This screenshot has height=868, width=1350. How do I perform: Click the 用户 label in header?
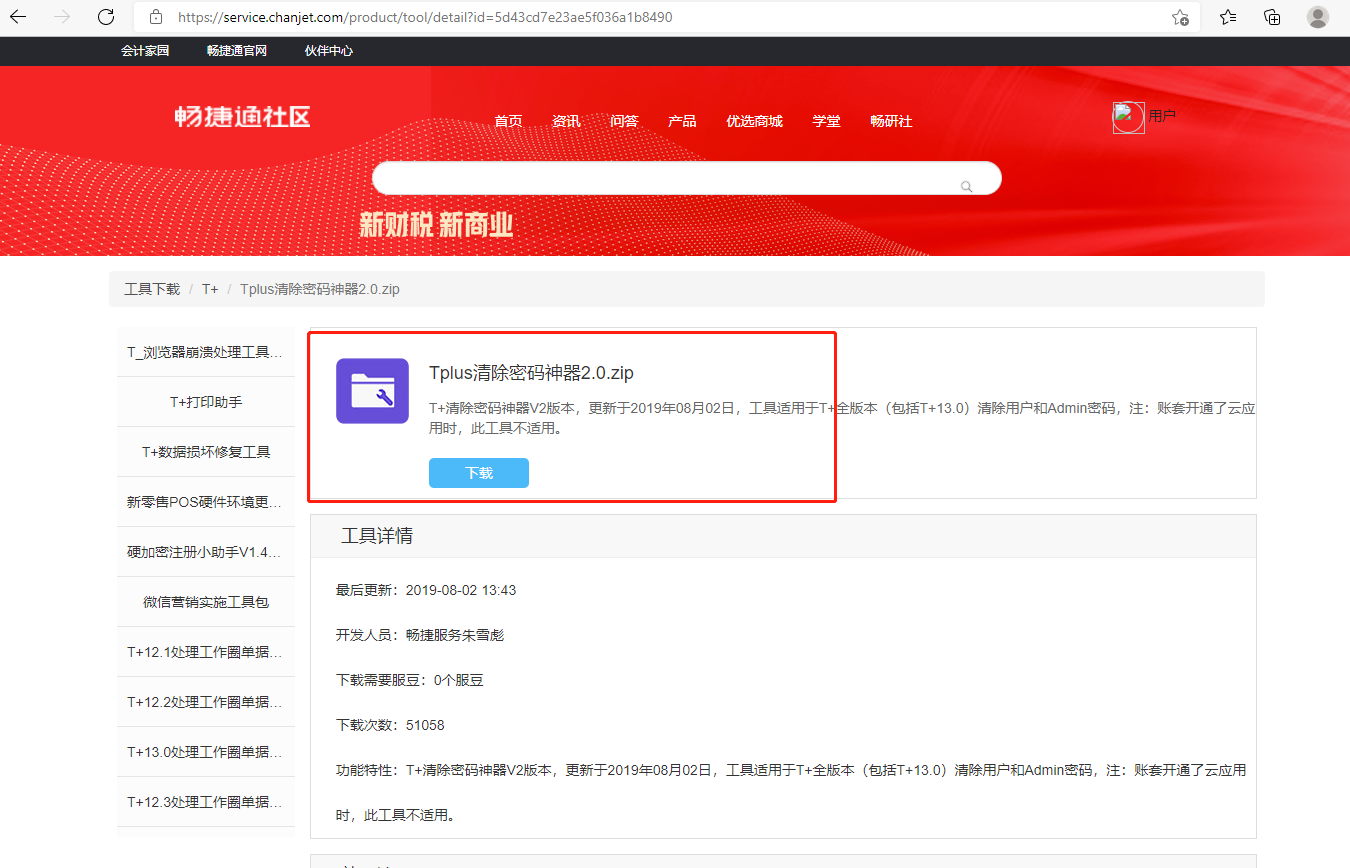1162,116
